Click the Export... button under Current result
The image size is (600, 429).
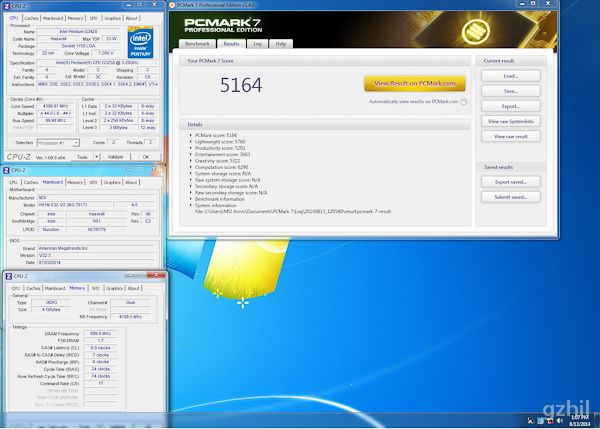coord(511,106)
